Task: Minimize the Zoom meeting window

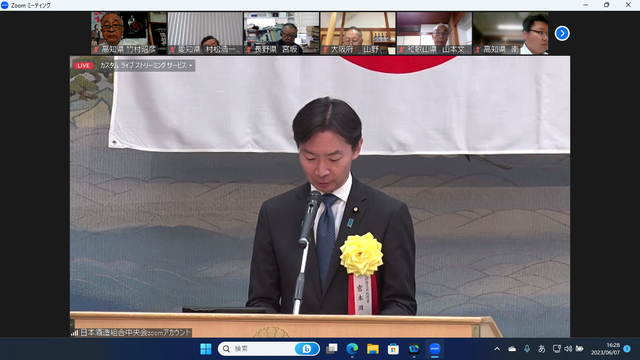Action: (586, 5)
